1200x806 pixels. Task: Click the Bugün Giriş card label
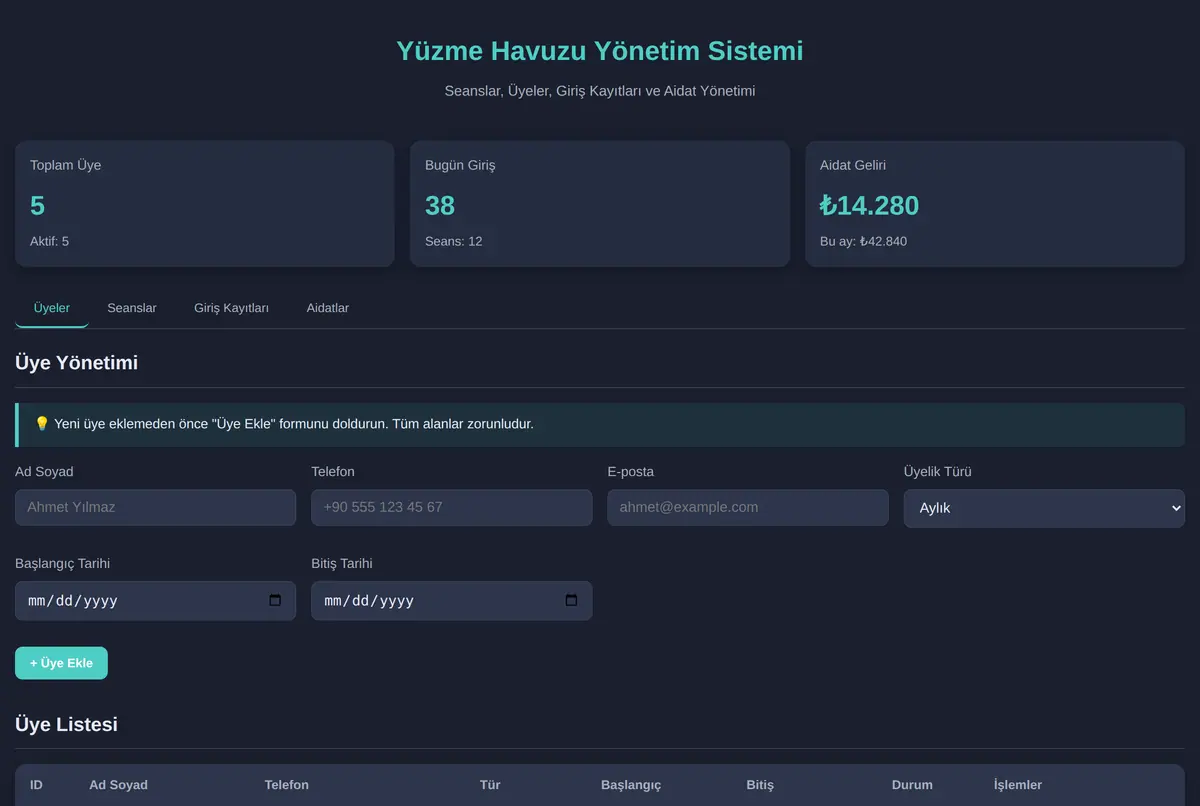tap(460, 165)
